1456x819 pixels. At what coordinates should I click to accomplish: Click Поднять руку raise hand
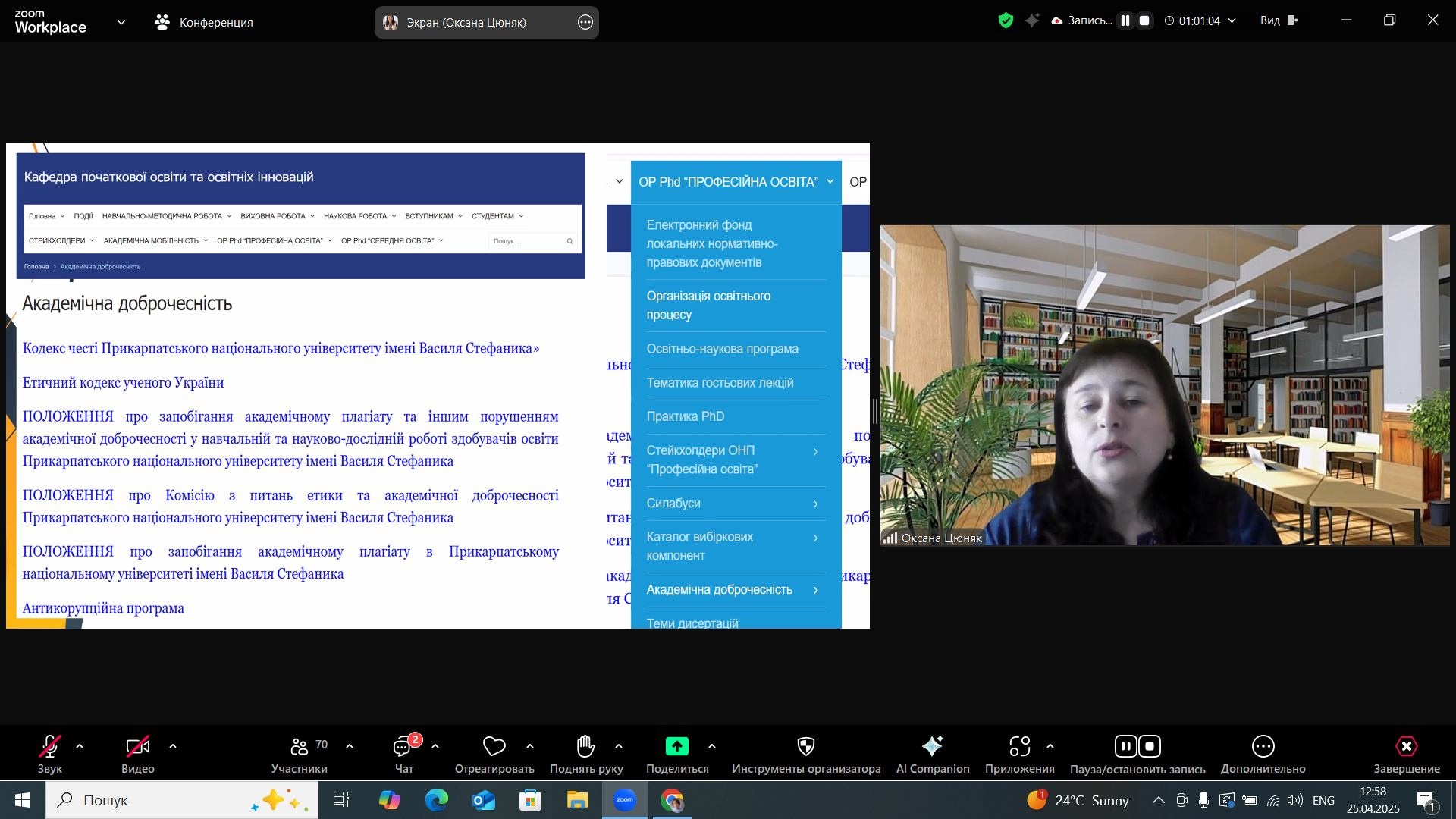[586, 755]
